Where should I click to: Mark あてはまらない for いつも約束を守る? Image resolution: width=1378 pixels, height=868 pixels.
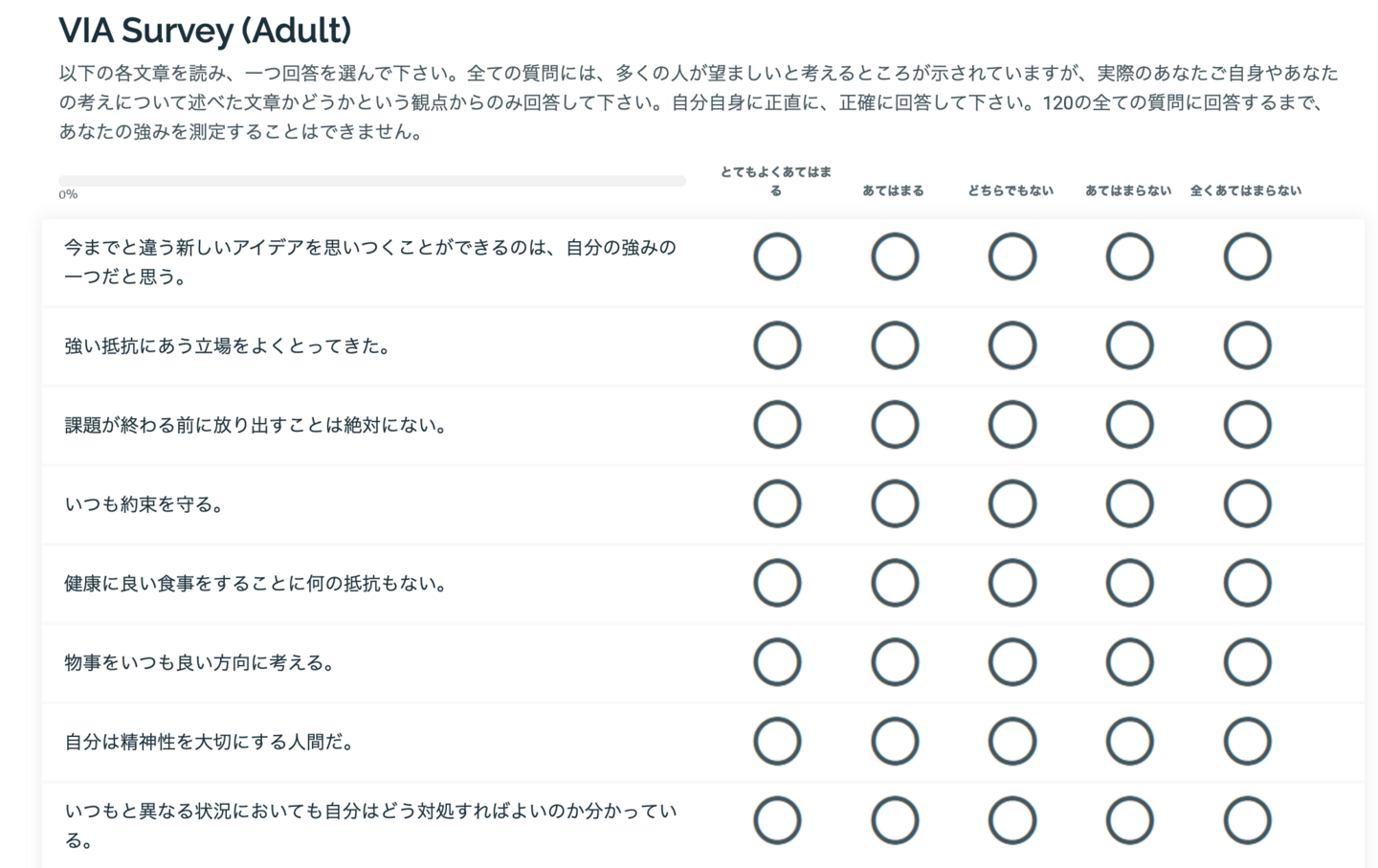(x=1129, y=504)
